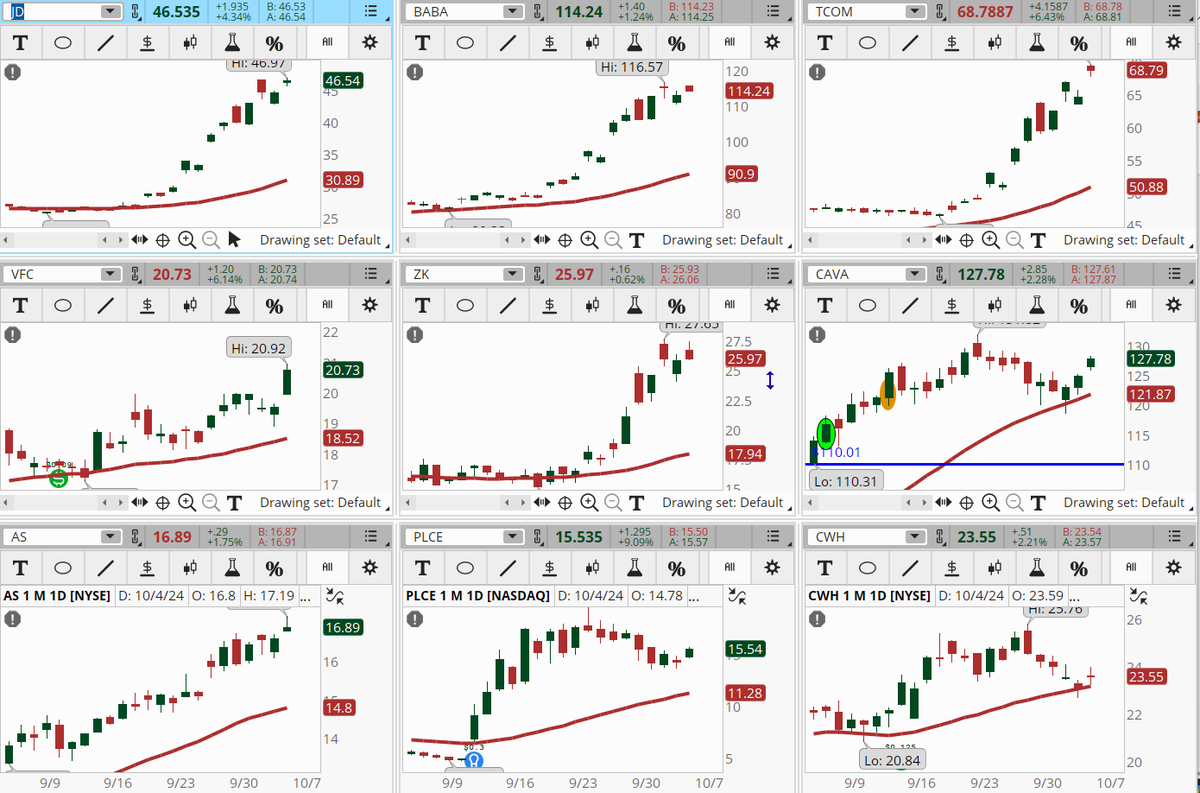This screenshot has width=1200, height=793.
Task: Activate the crosshair icon under CAVA chart
Action: click(x=967, y=502)
